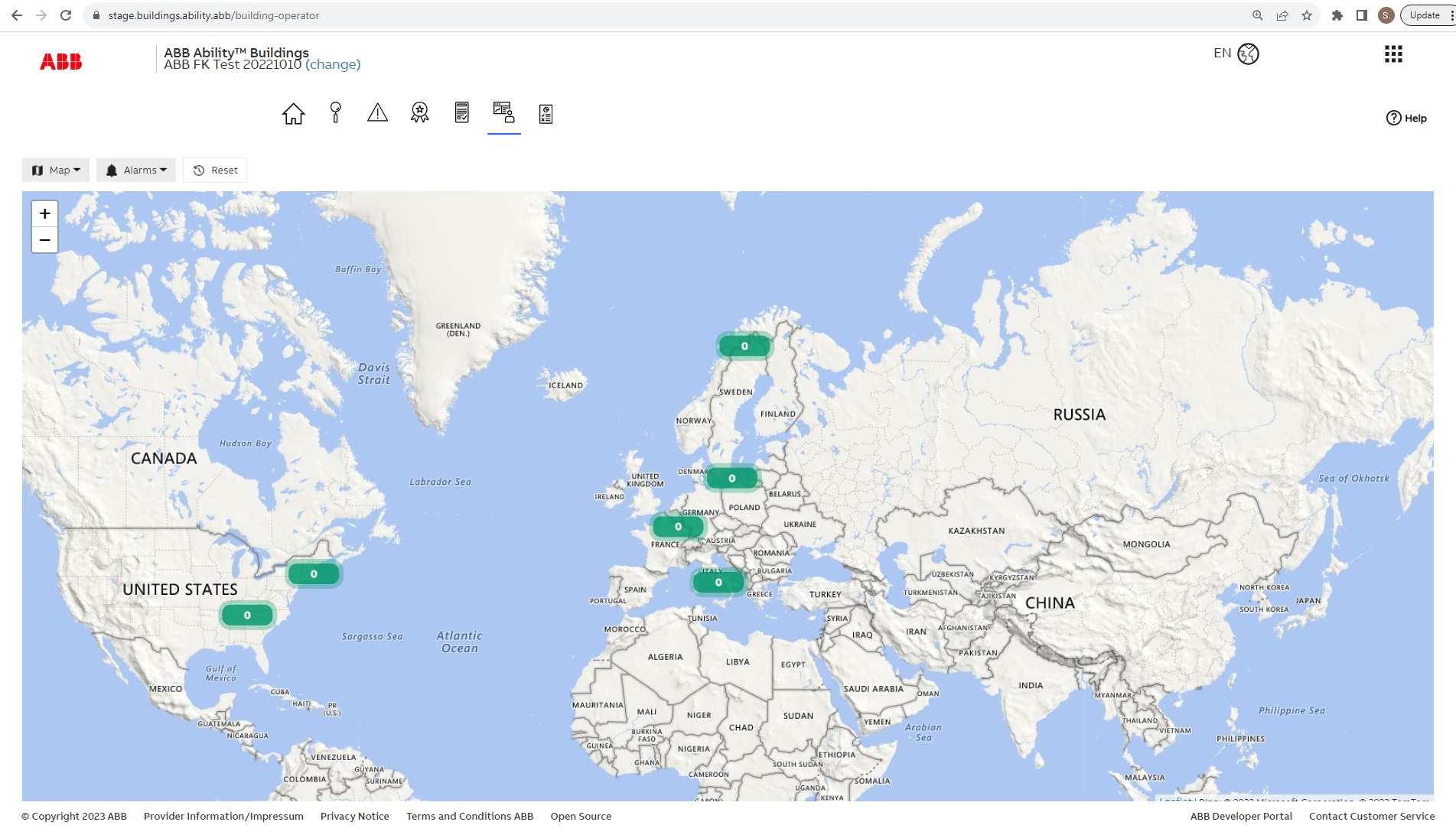Select the green marker over Sweden
This screenshot has height=835, width=1456.
click(743, 346)
